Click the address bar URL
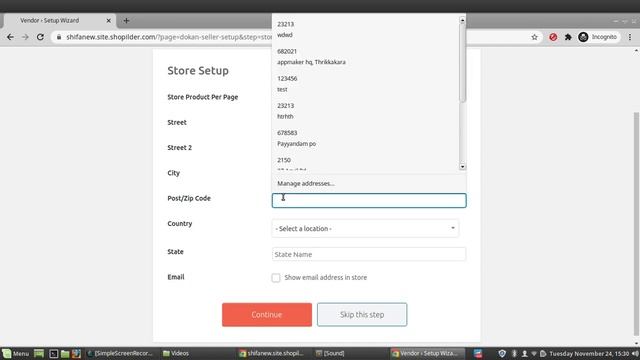 (169, 37)
